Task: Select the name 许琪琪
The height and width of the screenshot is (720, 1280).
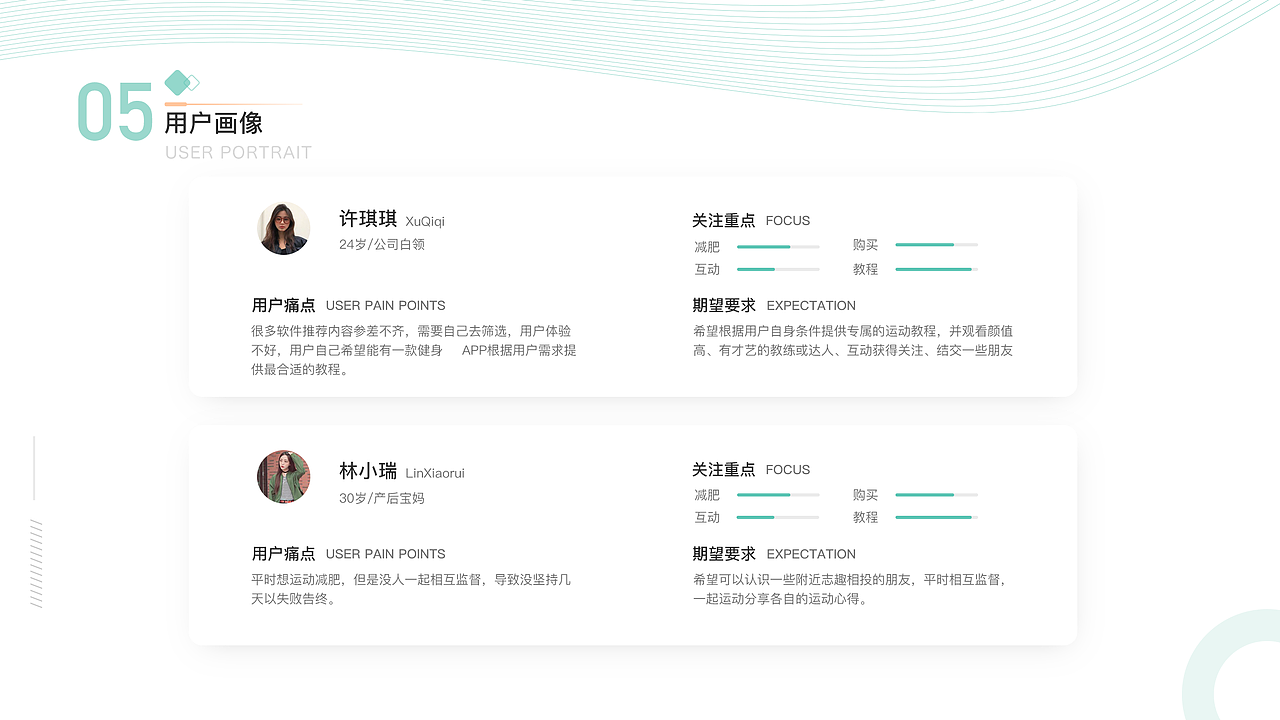Action: pos(368,219)
